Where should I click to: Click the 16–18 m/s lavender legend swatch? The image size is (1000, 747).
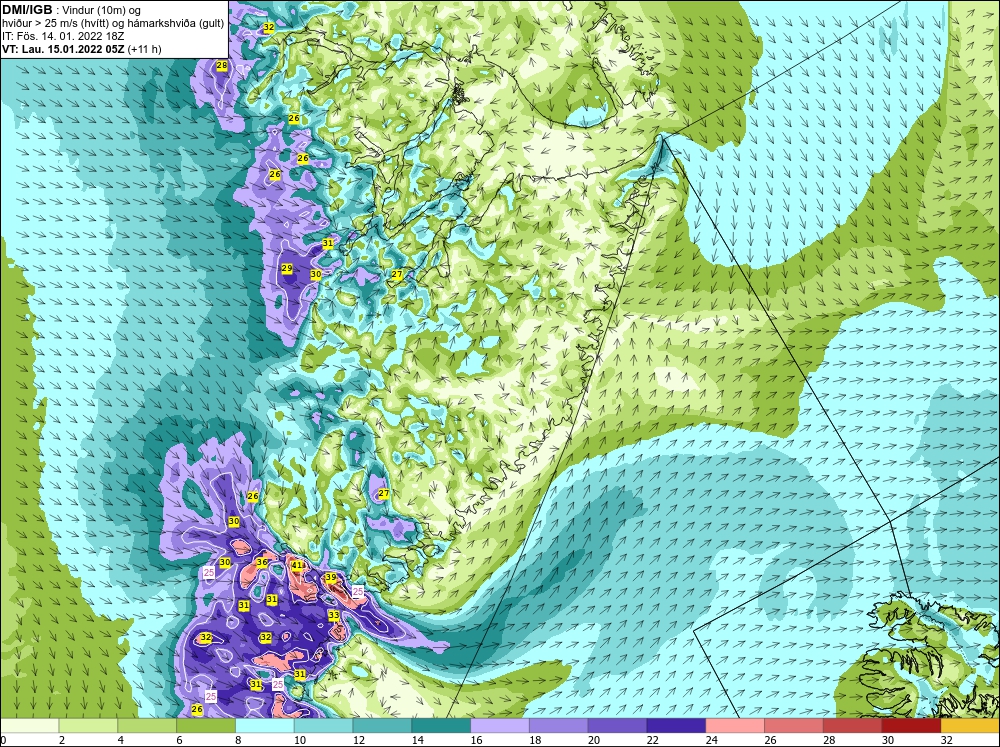[x=500, y=725]
